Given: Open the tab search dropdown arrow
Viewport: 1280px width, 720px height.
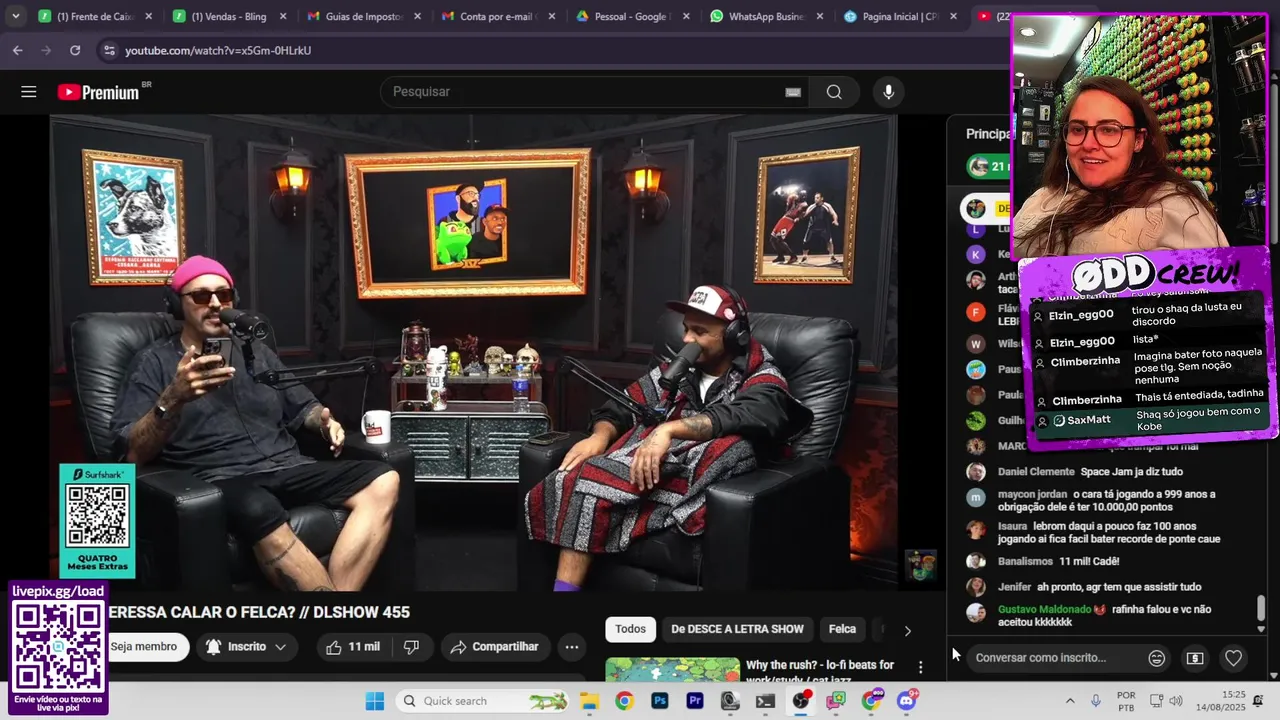Looking at the screenshot, I should point(15,16).
